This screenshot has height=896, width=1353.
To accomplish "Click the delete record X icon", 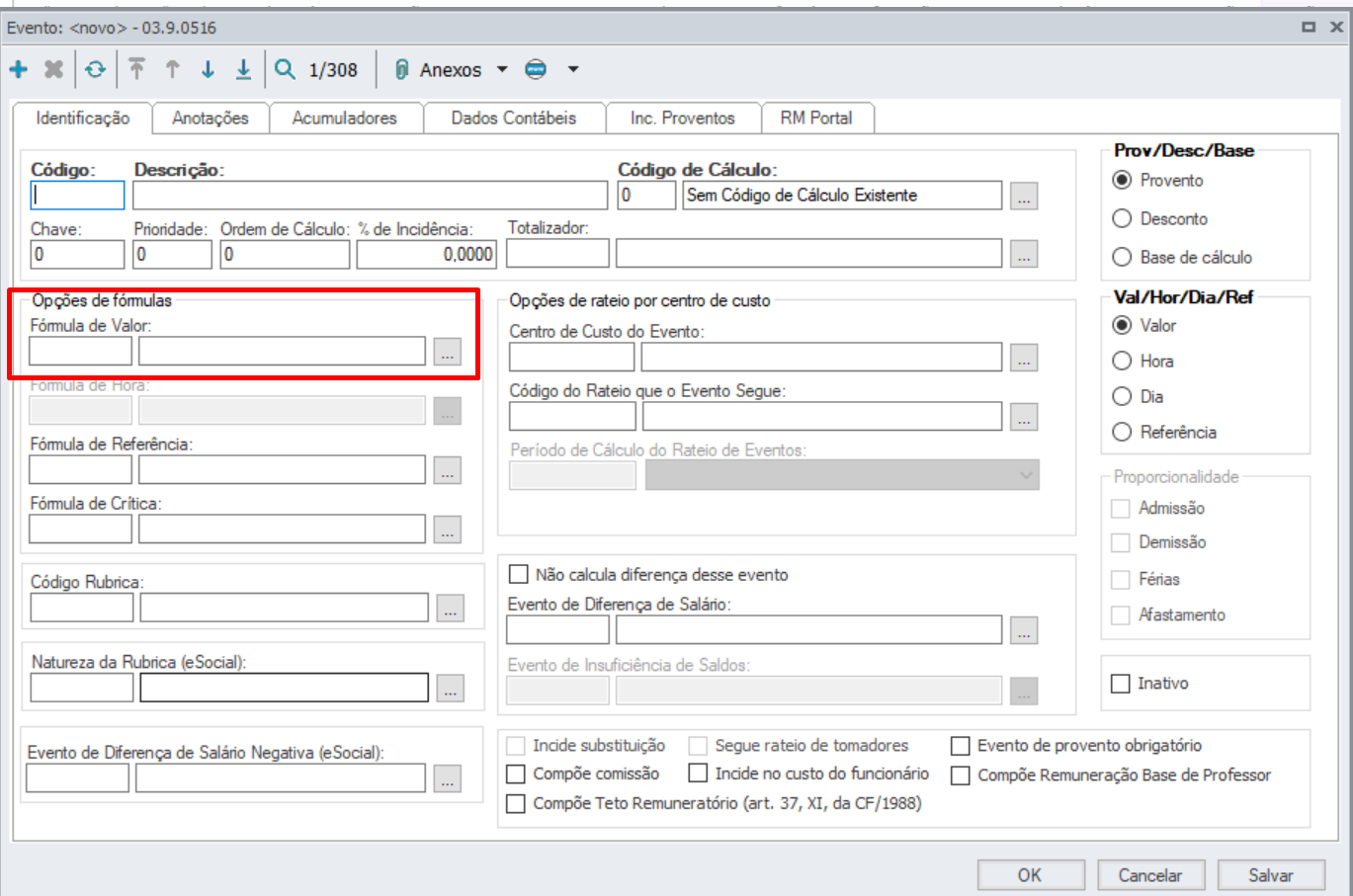I will pyautogui.click(x=53, y=69).
